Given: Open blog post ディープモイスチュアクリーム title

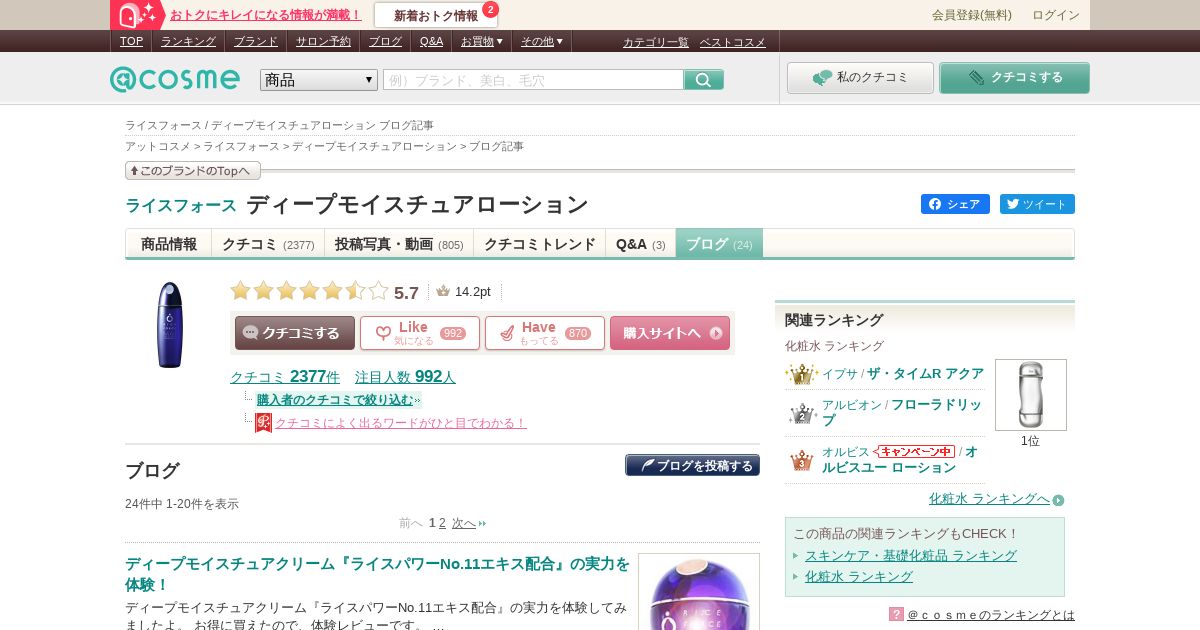Looking at the screenshot, I should (x=377, y=574).
